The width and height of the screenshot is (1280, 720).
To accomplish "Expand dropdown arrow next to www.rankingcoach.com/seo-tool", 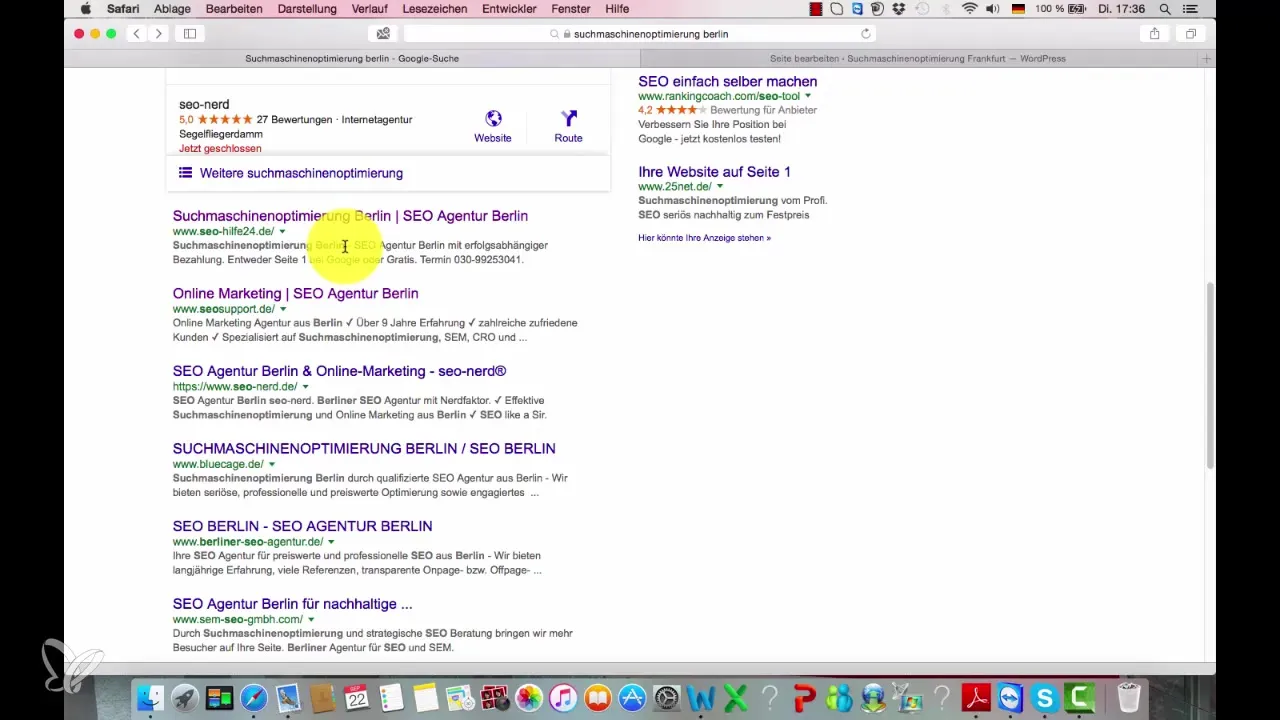I will [x=808, y=97].
